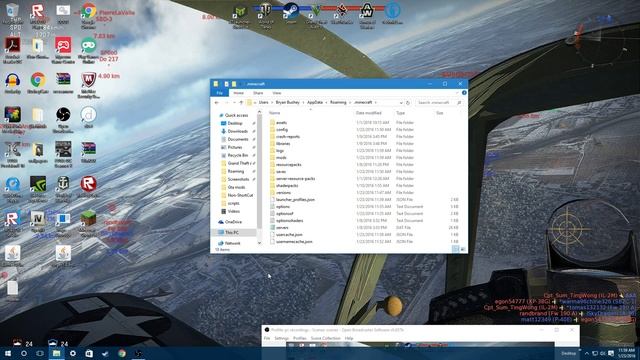Open Settings gear in the taskbar

73,353
